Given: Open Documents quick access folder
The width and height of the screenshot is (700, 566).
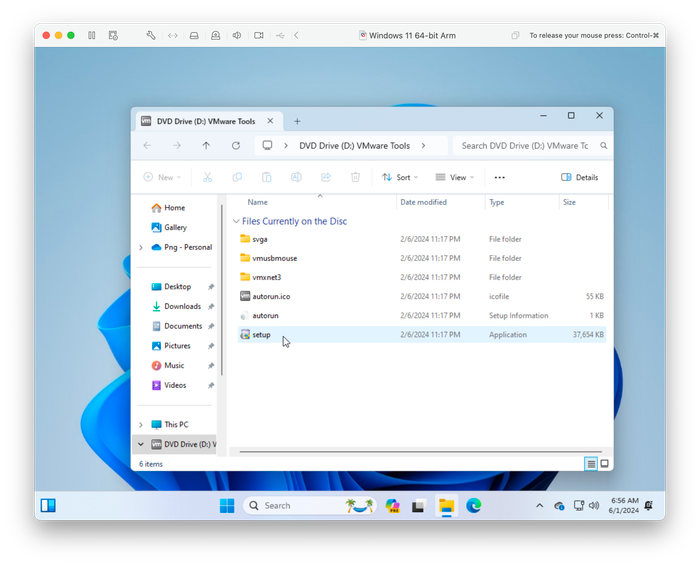Looking at the screenshot, I should [183, 326].
